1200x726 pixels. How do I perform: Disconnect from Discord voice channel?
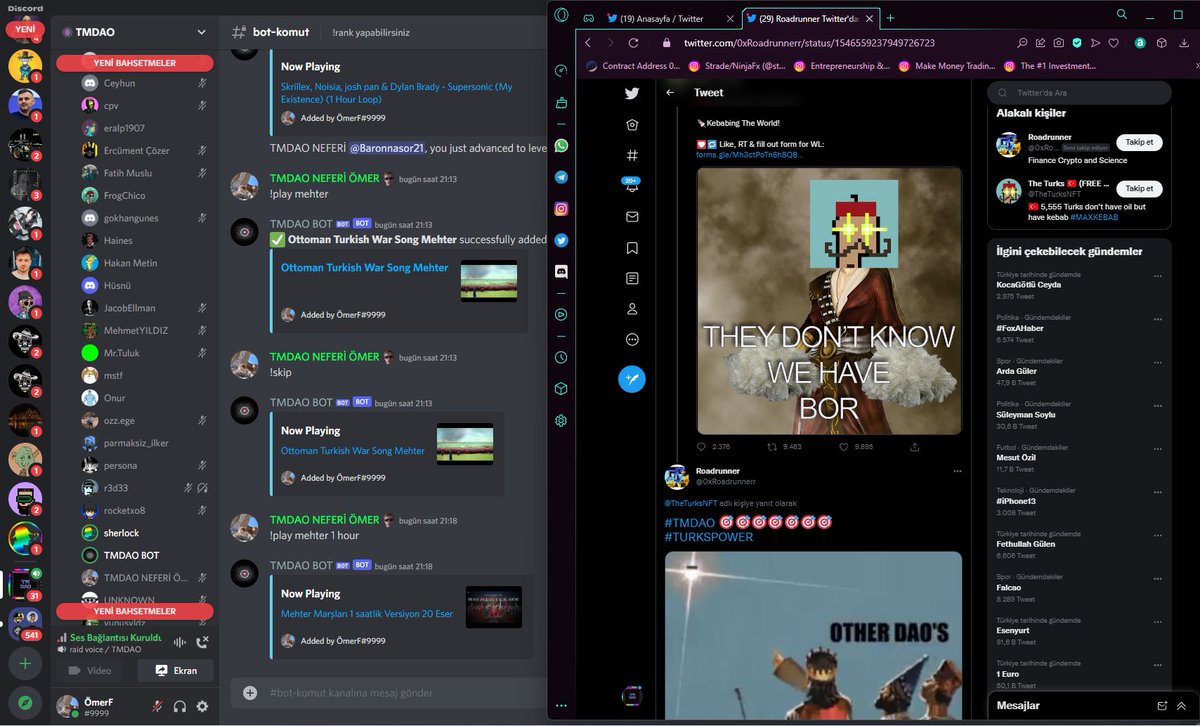203,643
